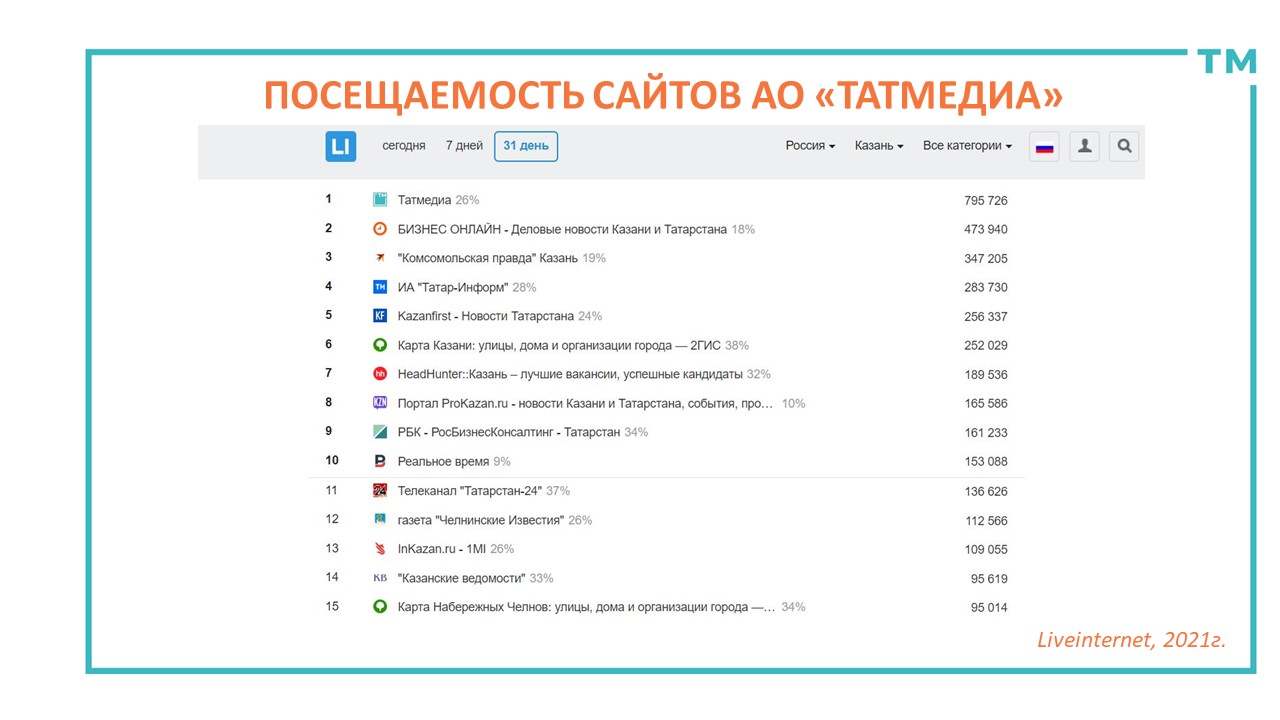1280x720 pixels.
Task: Open the "Казанские ведомости" link
Action: [x=462, y=578]
